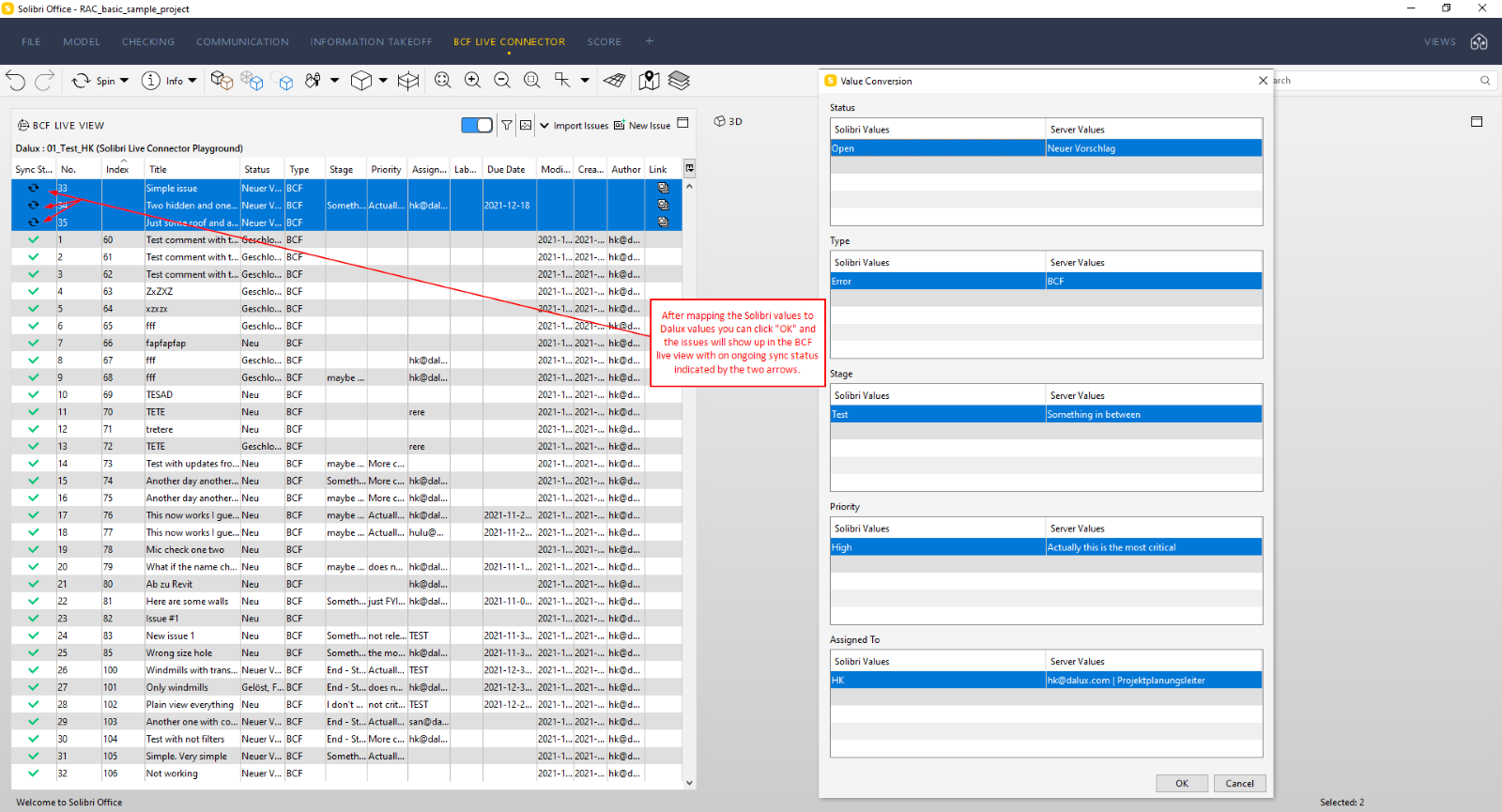Click the Zoom Out magnifier icon

[x=502, y=81]
